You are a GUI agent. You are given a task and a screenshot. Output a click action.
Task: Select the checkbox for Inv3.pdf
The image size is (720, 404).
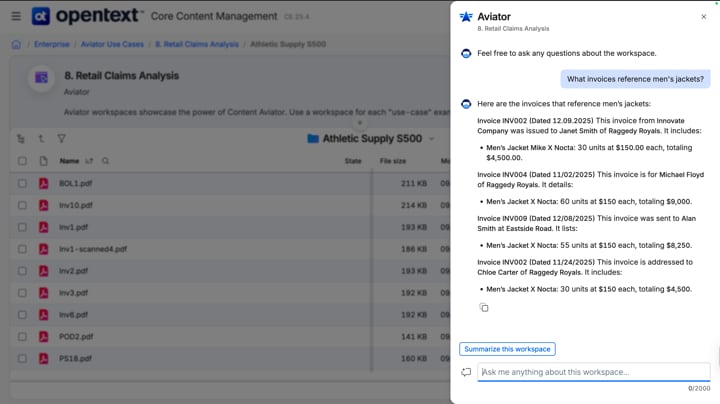22,293
